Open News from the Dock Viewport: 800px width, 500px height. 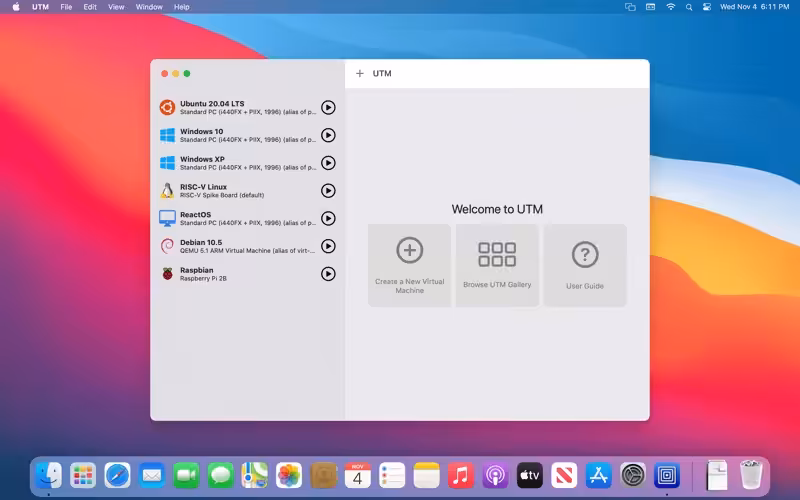coord(564,475)
